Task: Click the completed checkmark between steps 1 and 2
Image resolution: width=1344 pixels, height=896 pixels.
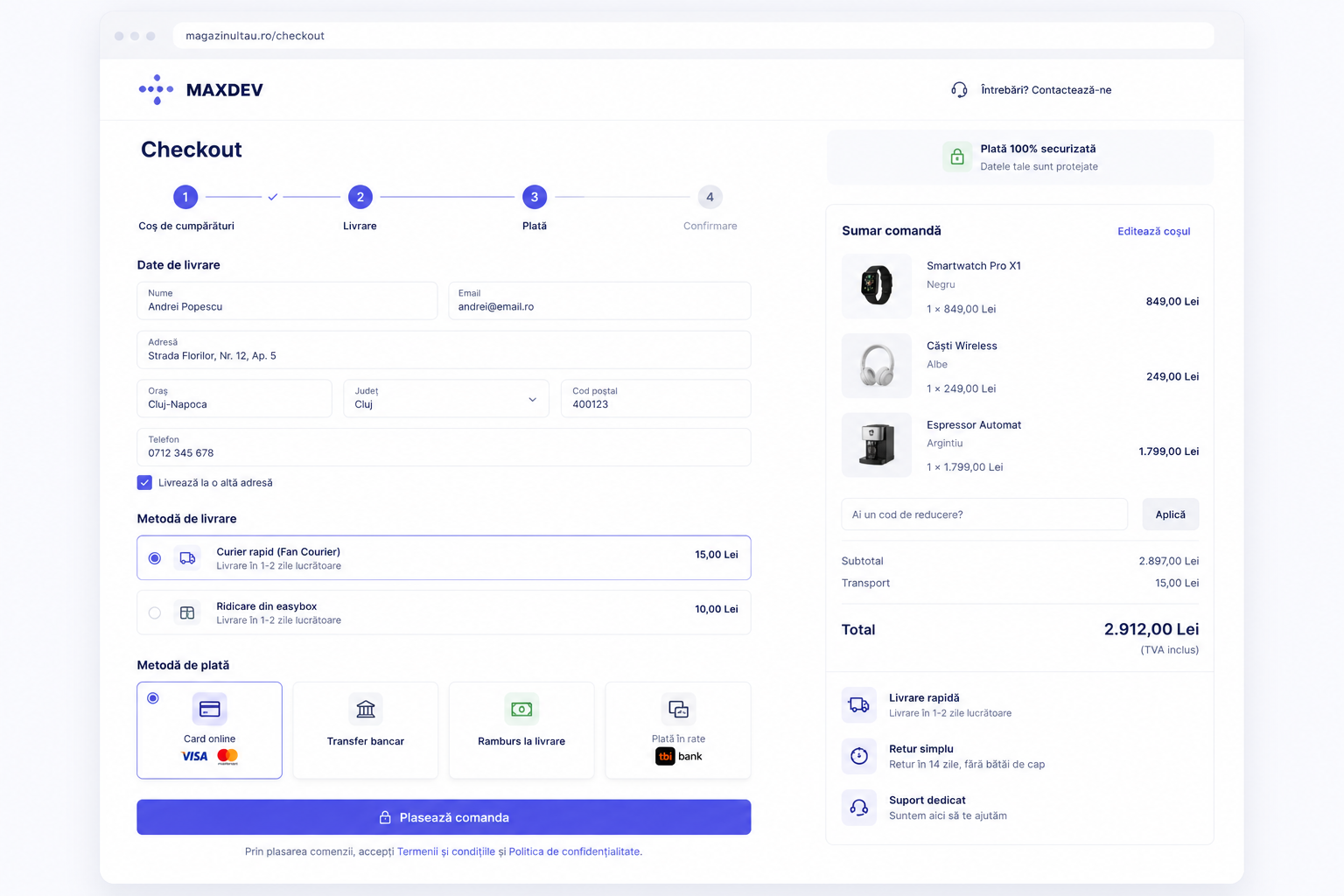Action: pyautogui.click(x=273, y=197)
